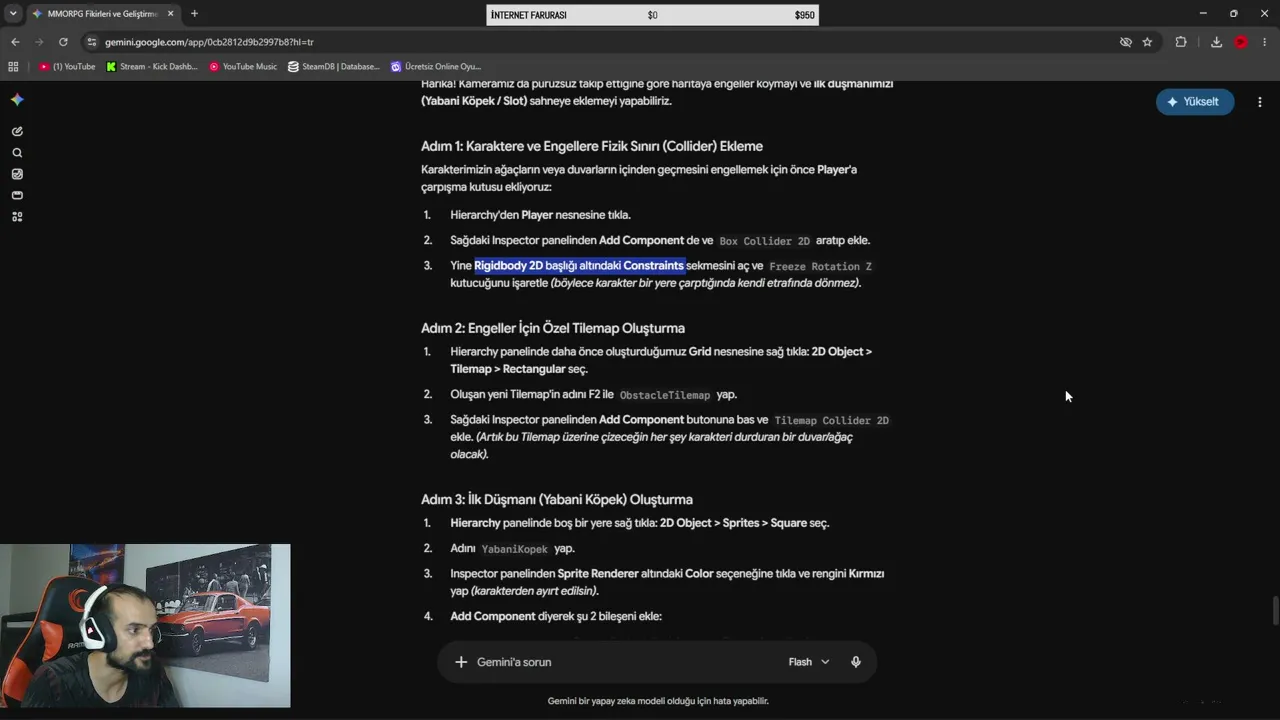Image resolution: width=1280 pixels, height=720 pixels.
Task: Click the İNTERNET FARURASI overlay bar
Action: tap(652, 15)
